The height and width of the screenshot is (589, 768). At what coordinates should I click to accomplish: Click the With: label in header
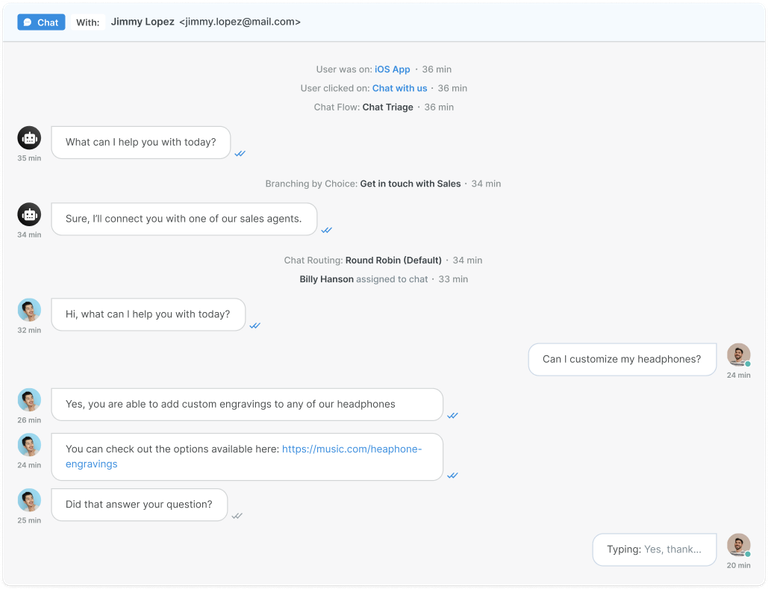[88, 22]
